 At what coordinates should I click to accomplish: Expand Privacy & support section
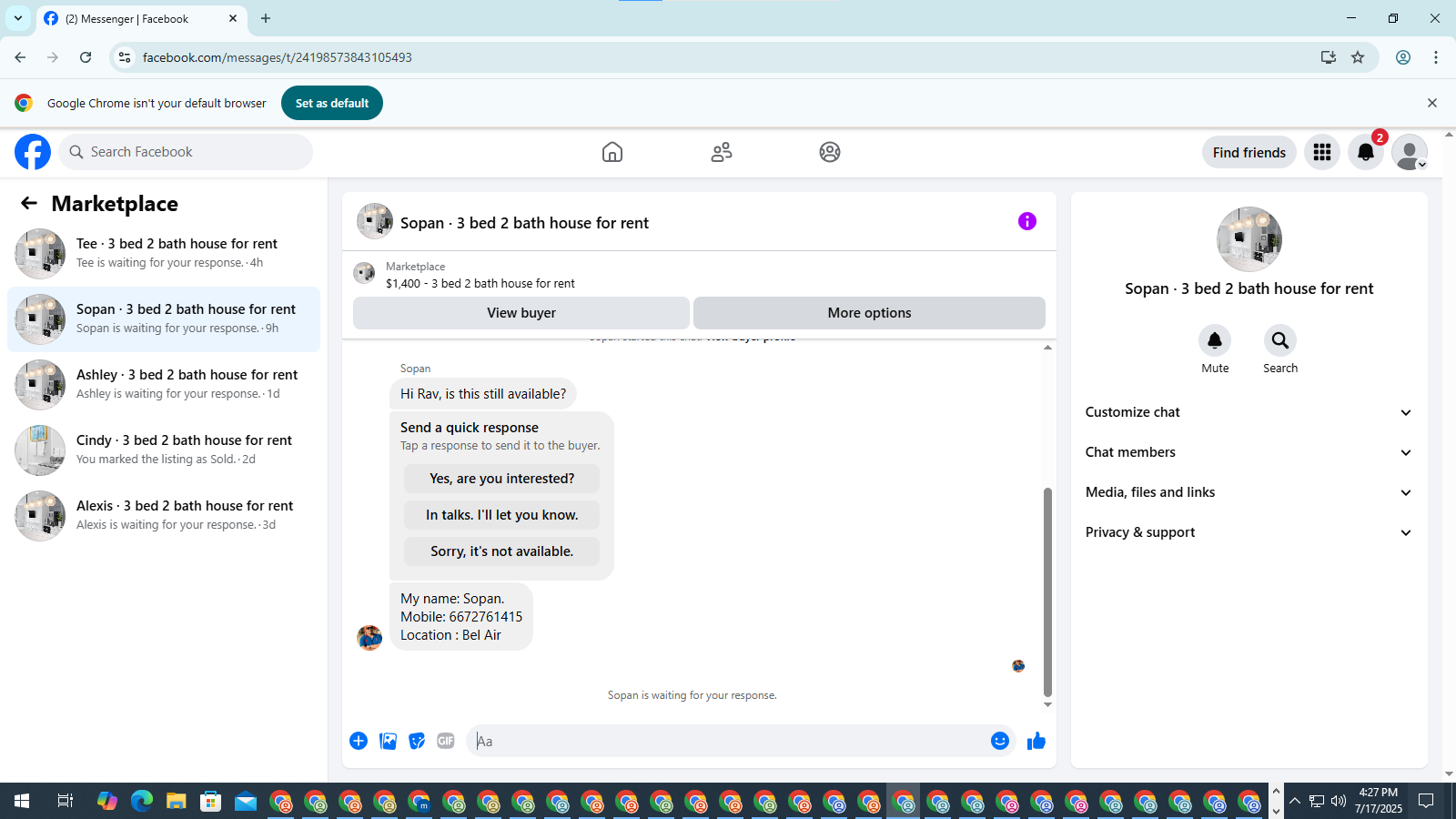[1249, 532]
